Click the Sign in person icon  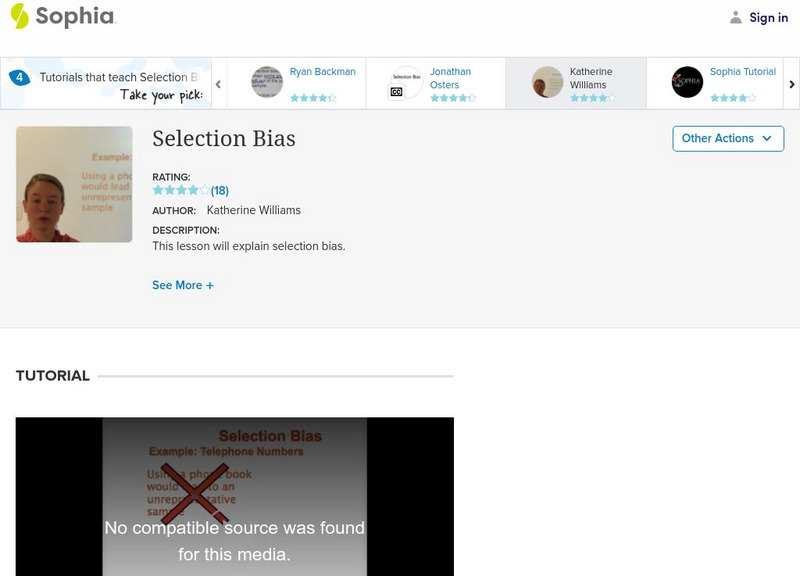[x=736, y=16]
